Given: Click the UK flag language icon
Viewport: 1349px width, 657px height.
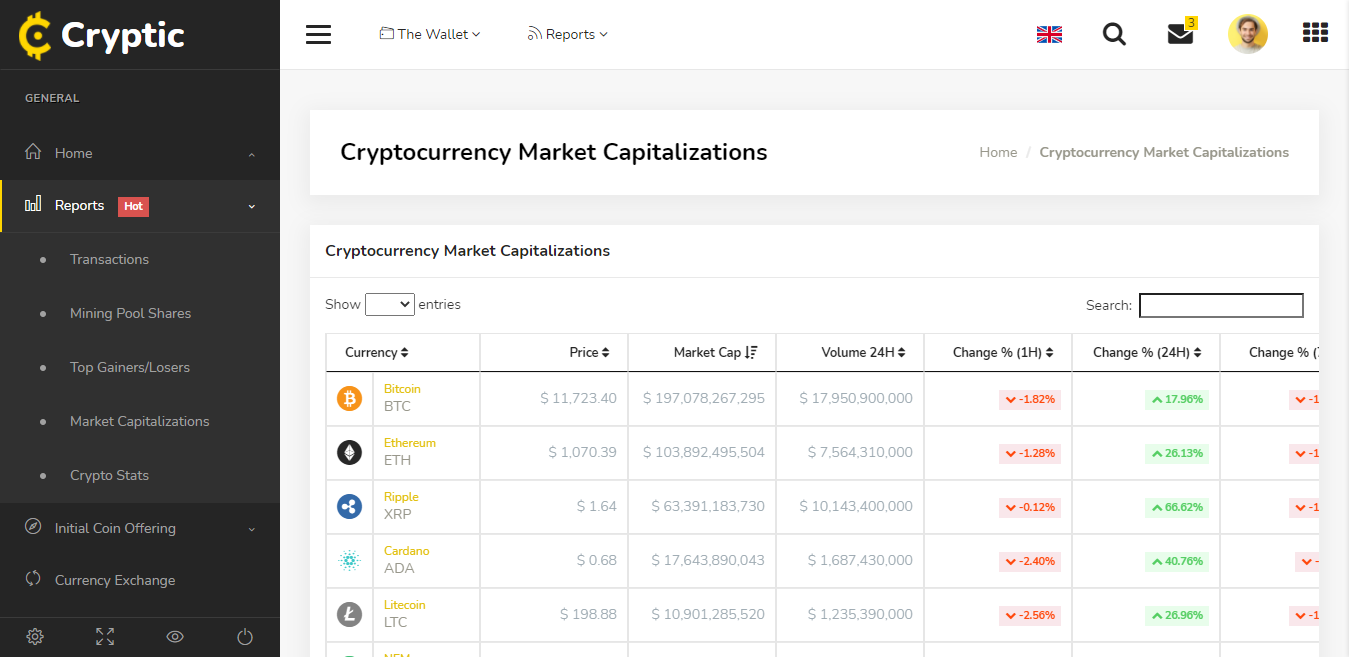Looking at the screenshot, I should pyautogui.click(x=1049, y=35).
